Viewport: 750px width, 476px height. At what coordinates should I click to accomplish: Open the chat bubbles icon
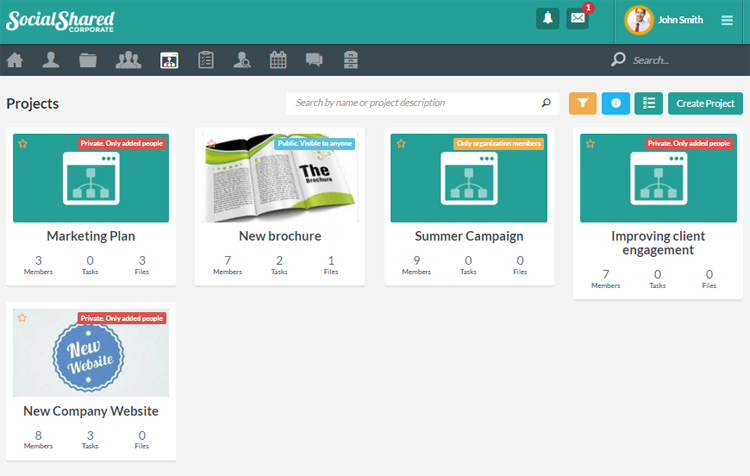[314, 60]
